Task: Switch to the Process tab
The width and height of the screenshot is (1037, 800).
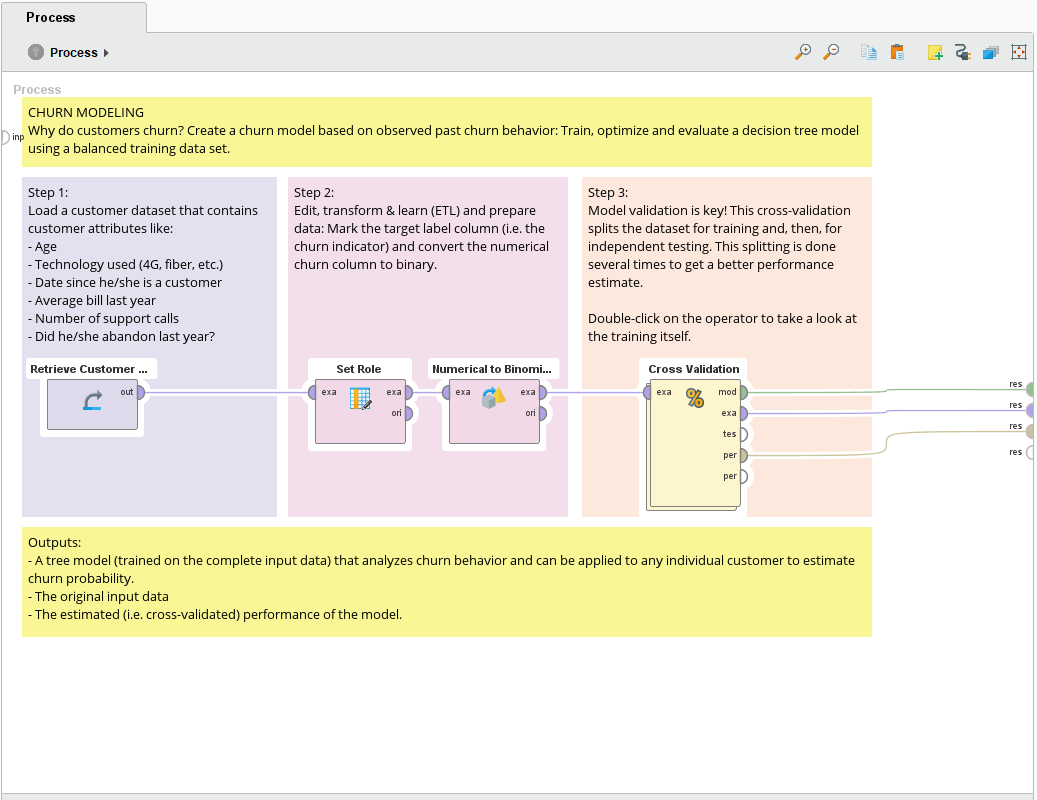Action: point(51,17)
